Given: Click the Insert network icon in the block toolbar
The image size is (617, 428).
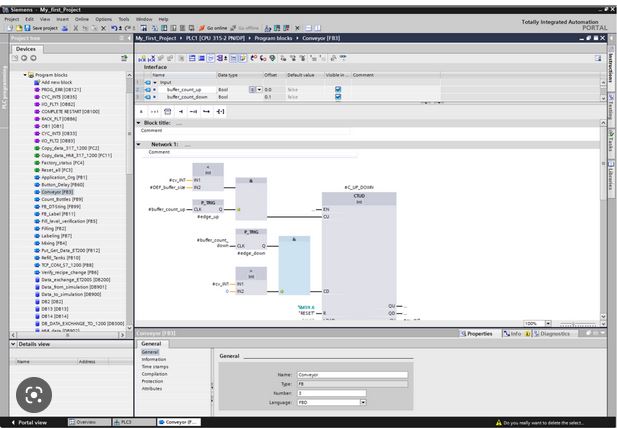Looking at the screenshot, I should [142, 59].
